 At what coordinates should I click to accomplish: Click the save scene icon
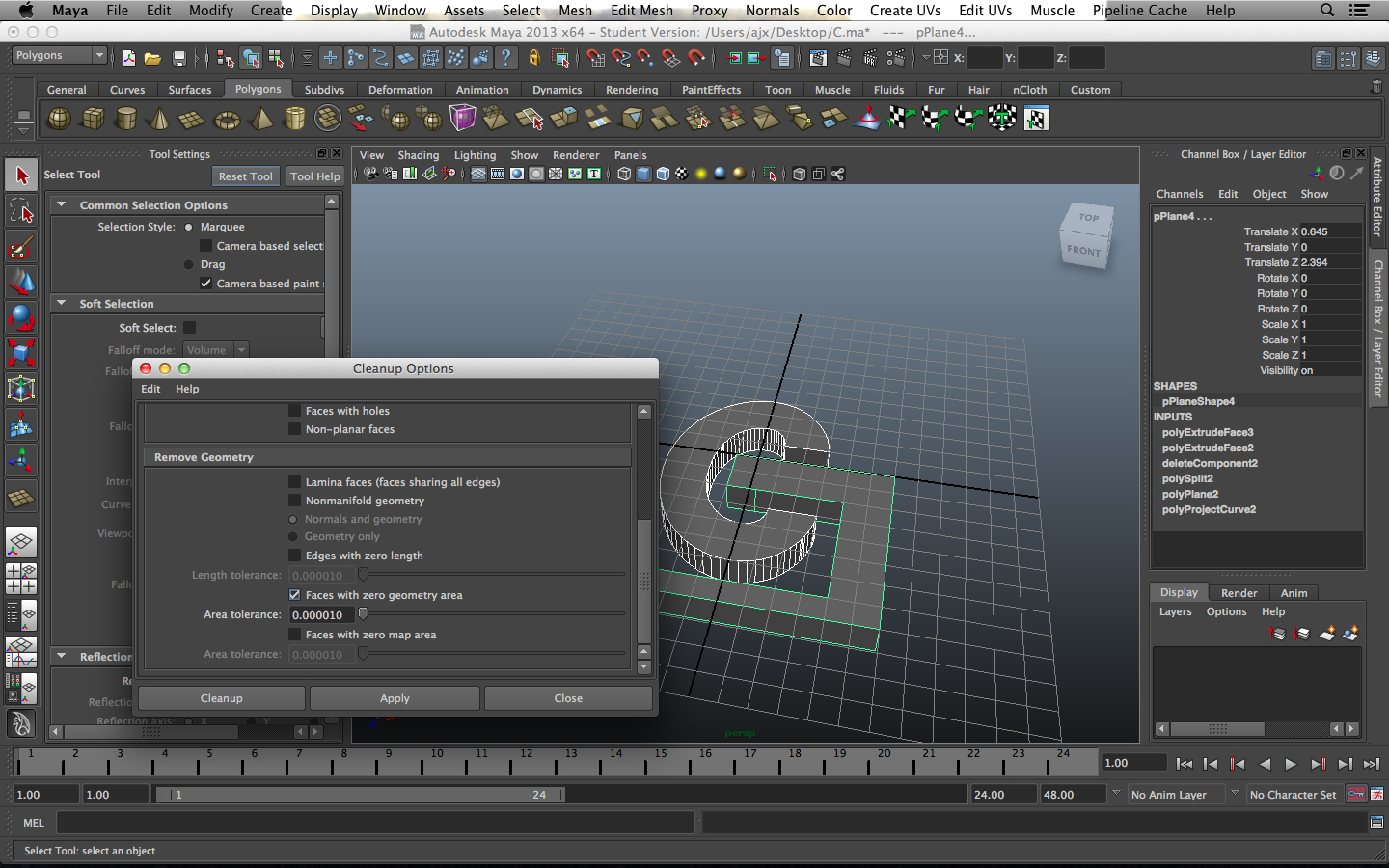pyautogui.click(x=178, y=59)
